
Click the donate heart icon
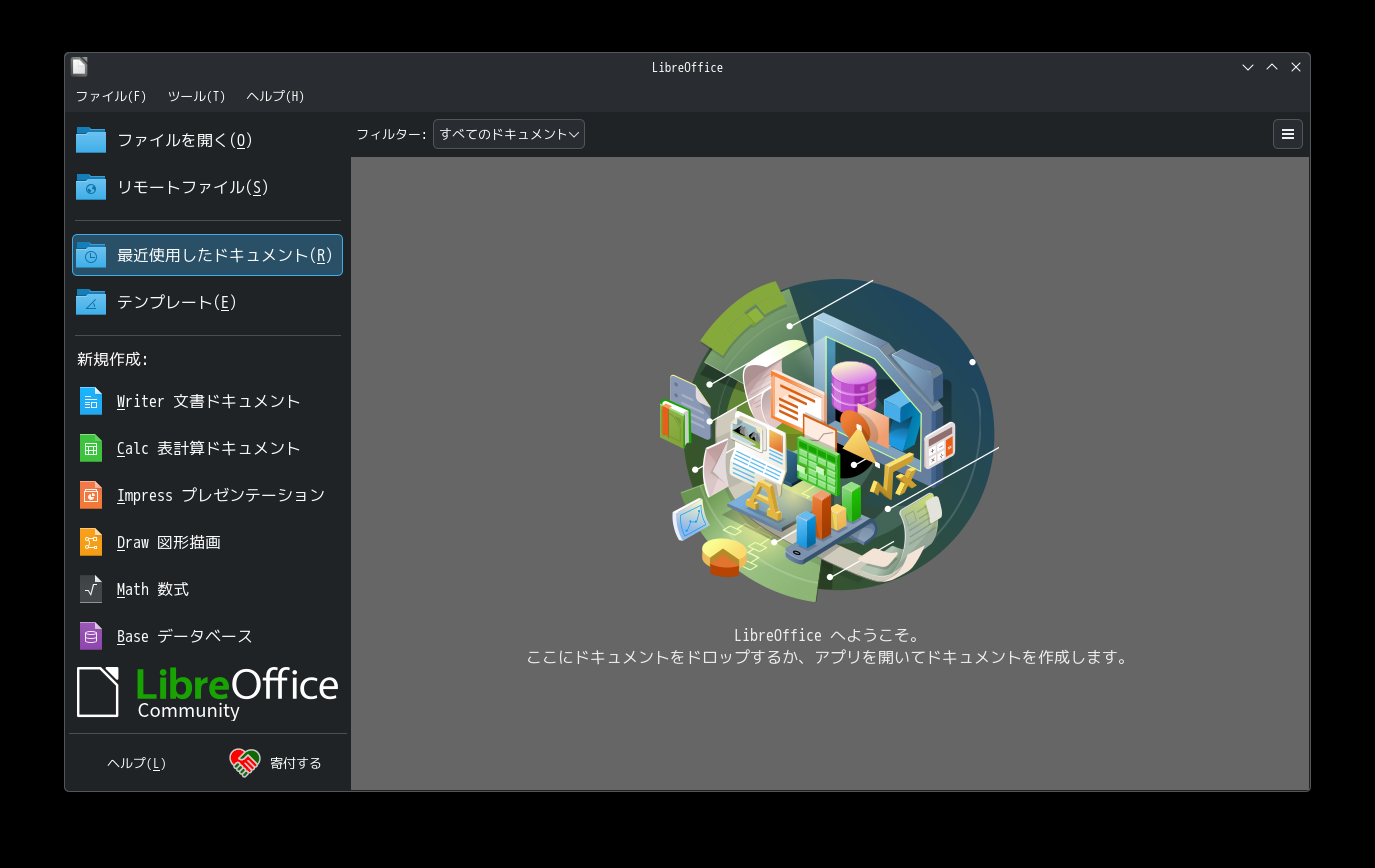tap(245, 763)
